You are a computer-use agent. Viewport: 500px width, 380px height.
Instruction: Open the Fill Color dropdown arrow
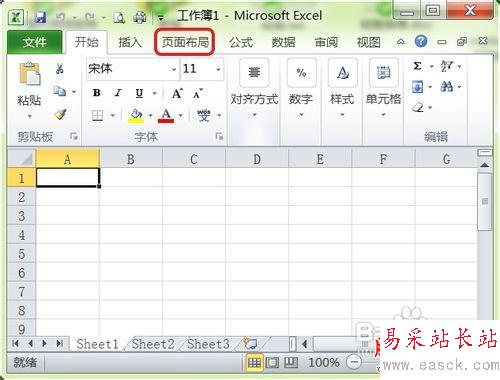[x=150, y=116]
